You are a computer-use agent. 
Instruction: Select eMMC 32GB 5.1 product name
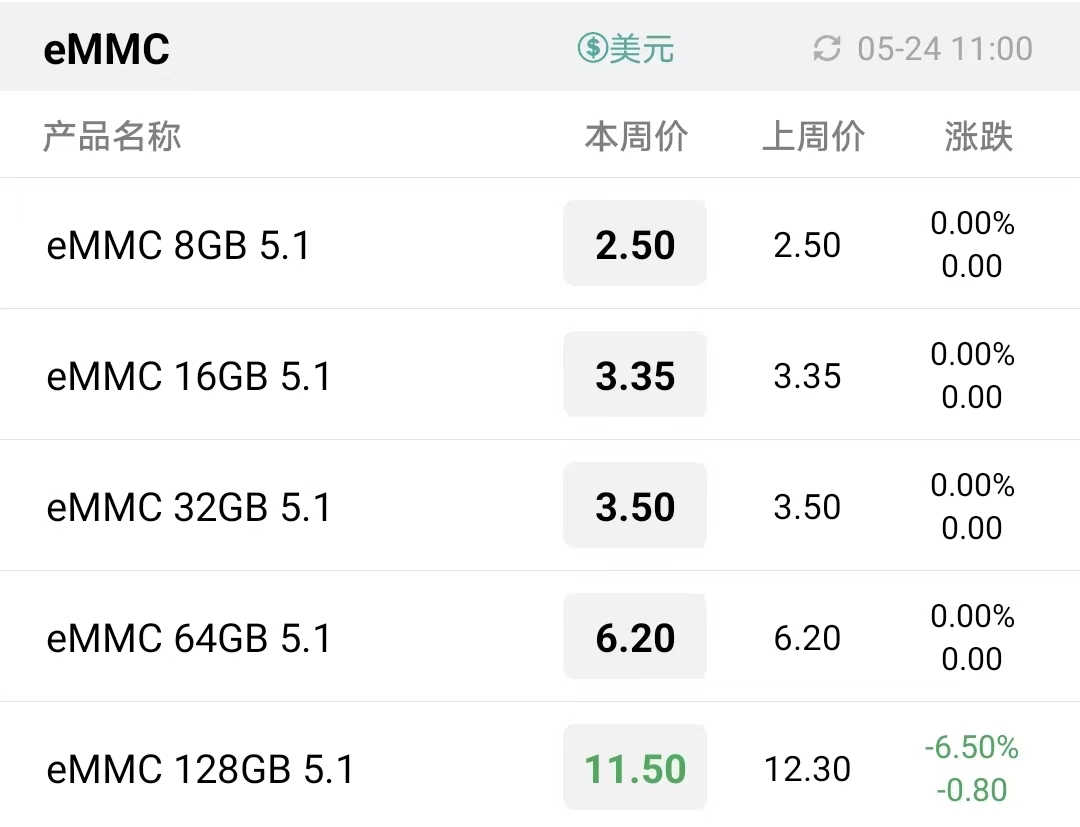[x=189, y=507]
